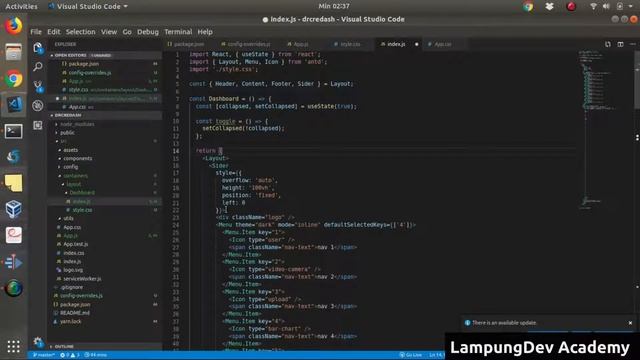Screen dimensions: 640x360
Task: Click the Go Live status bar button
Action: tap(411, 355)
